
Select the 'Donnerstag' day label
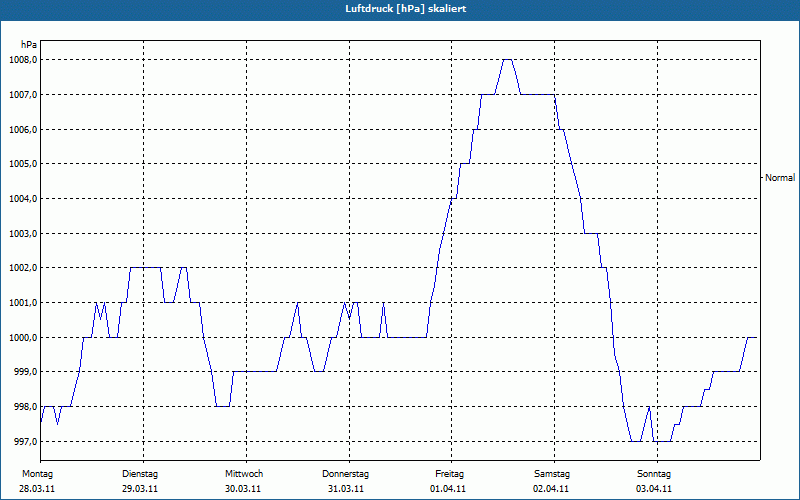(x=345, y=474)
